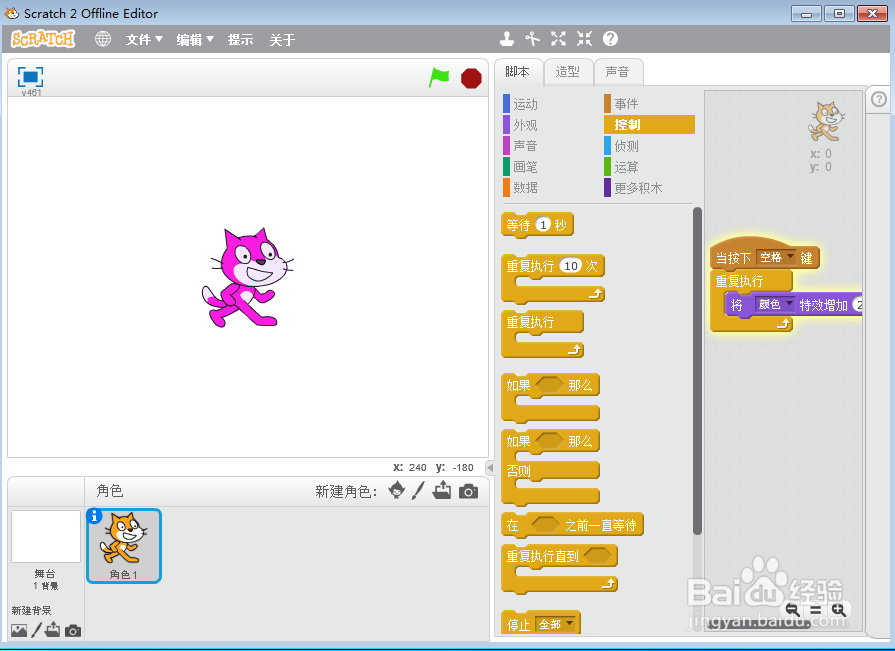Screen dimensions: 895x651
Task: Select the 角色1 sprite thumbnail
Action: pyautogui.click(x=124, y=546)
